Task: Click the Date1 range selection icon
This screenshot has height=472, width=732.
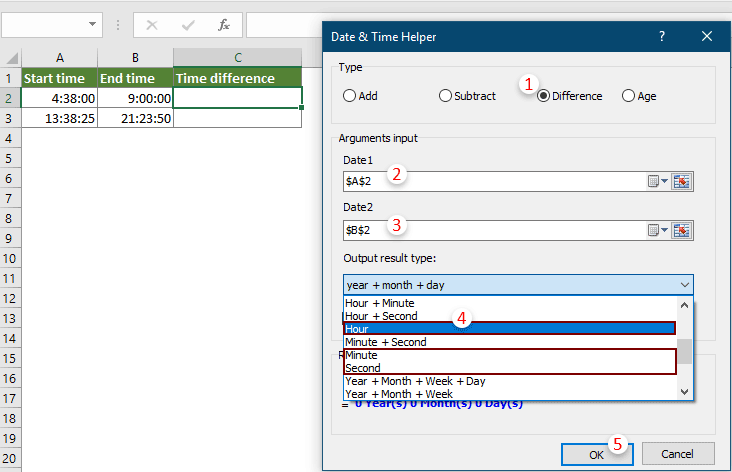Action: [x=682, y=181]
